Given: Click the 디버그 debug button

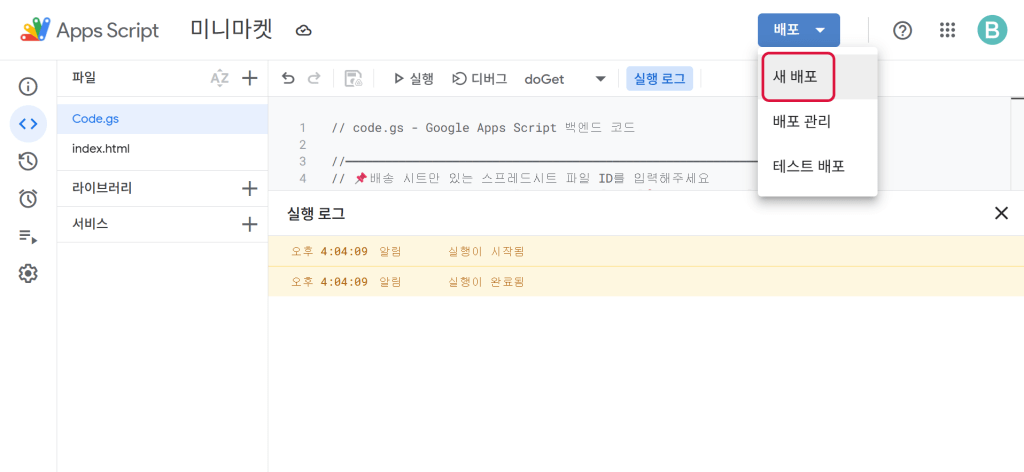Looking at the screenshot, I should pyautogui.click(x=480, y=78).
